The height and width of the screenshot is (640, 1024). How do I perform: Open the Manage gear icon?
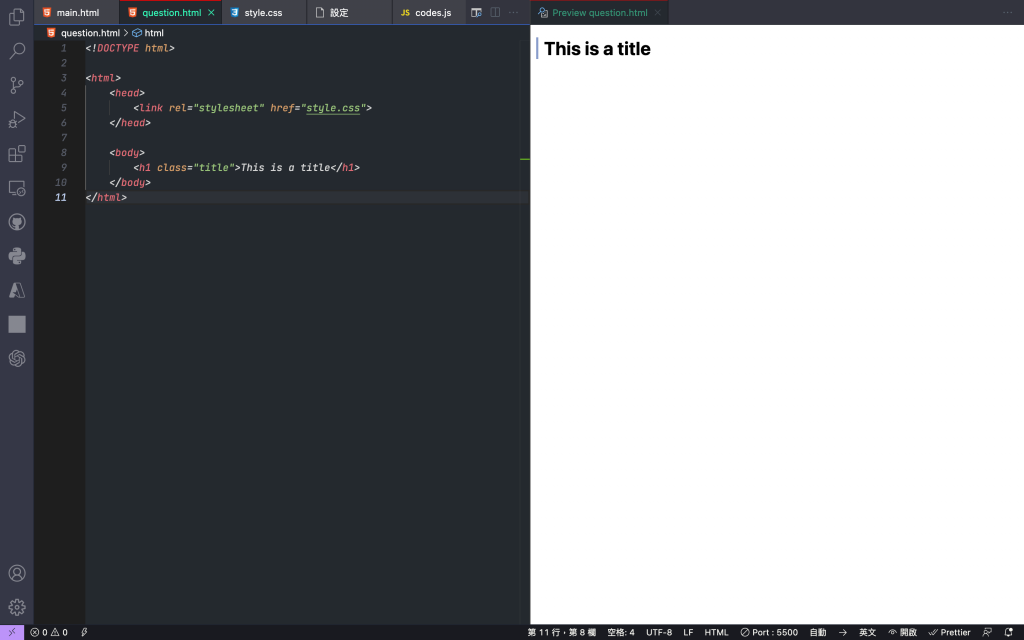[17, 607]
